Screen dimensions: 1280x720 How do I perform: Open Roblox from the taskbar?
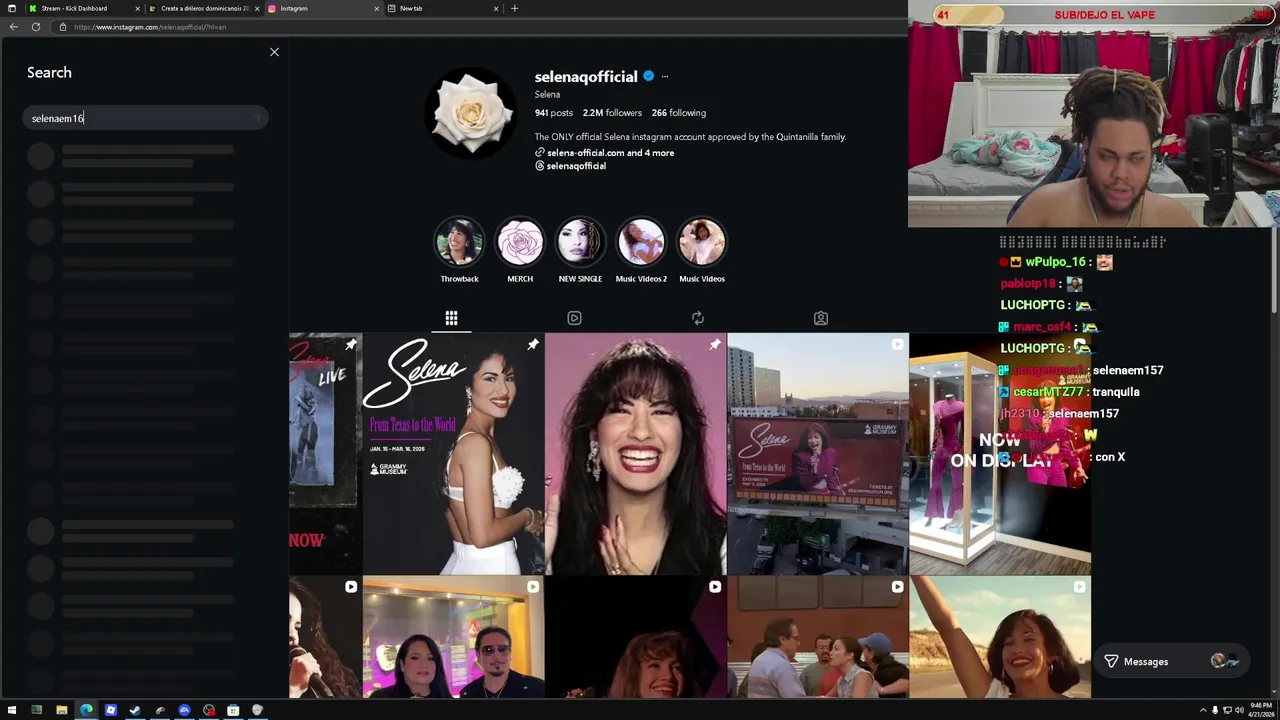point(110,710)
